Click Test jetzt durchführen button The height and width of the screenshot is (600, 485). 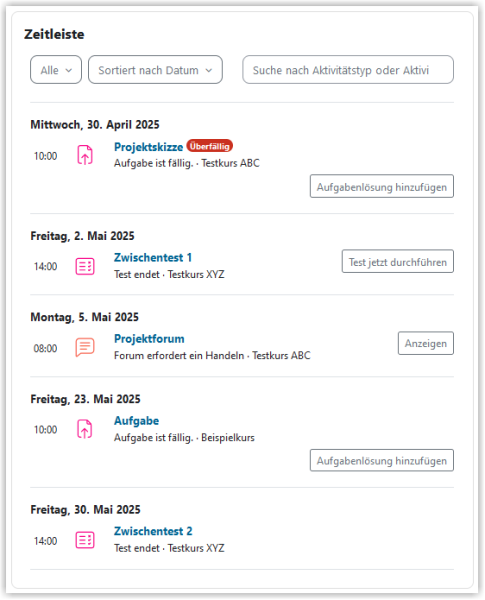pyautogui.click(x=398, y=261)
